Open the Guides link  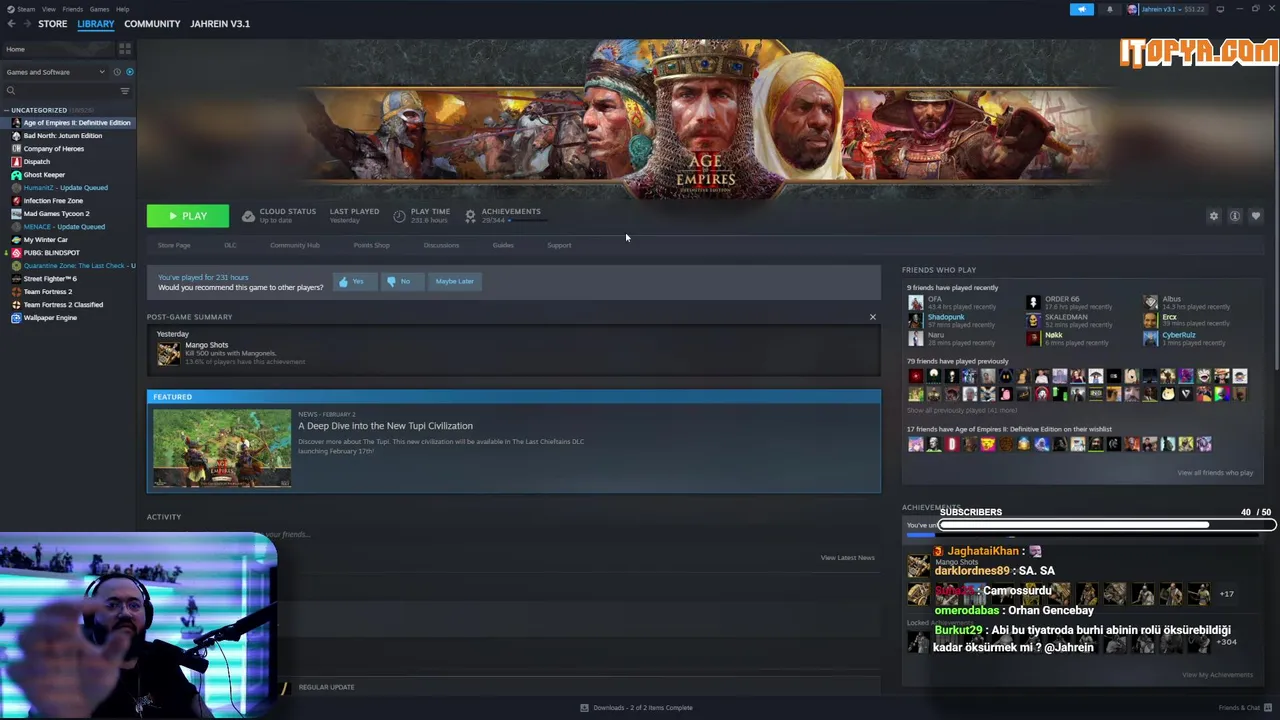coord(503,245)
